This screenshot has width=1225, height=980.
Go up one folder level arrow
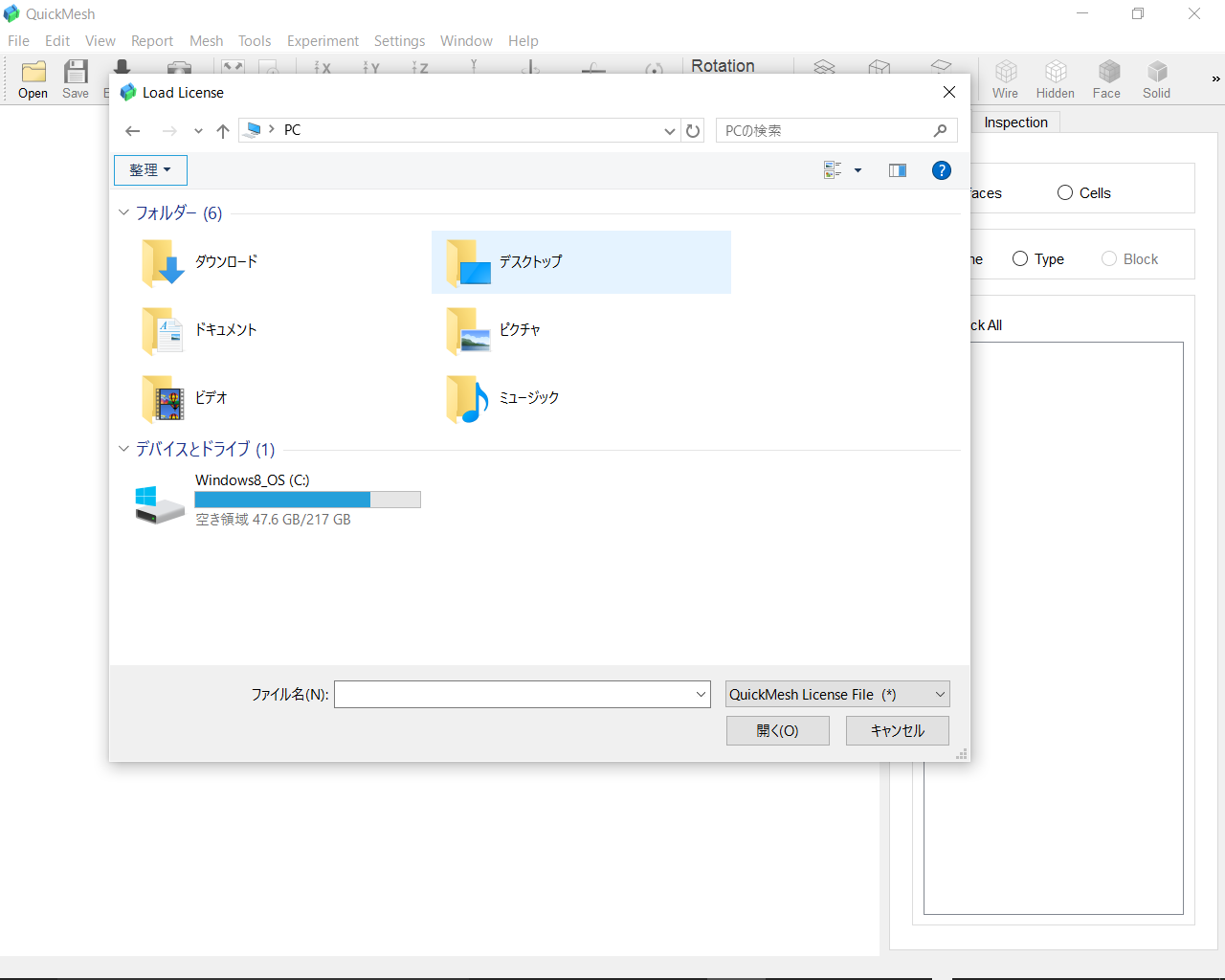pyautogui.click(x=222, y=131)
